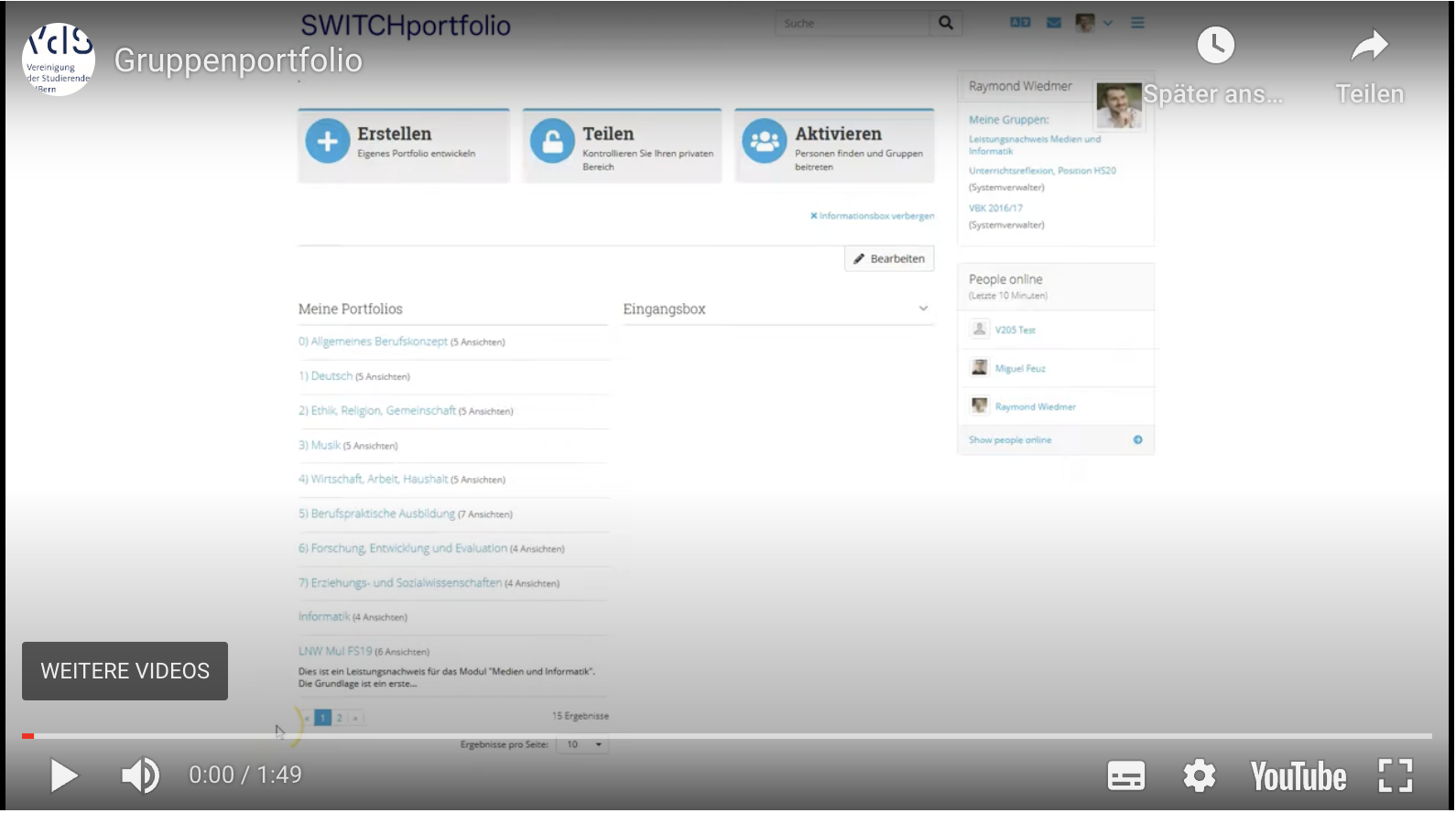Open Raymond Wiedmer profile picture
The image size is (1456, 813).
tap(1119, 105)
